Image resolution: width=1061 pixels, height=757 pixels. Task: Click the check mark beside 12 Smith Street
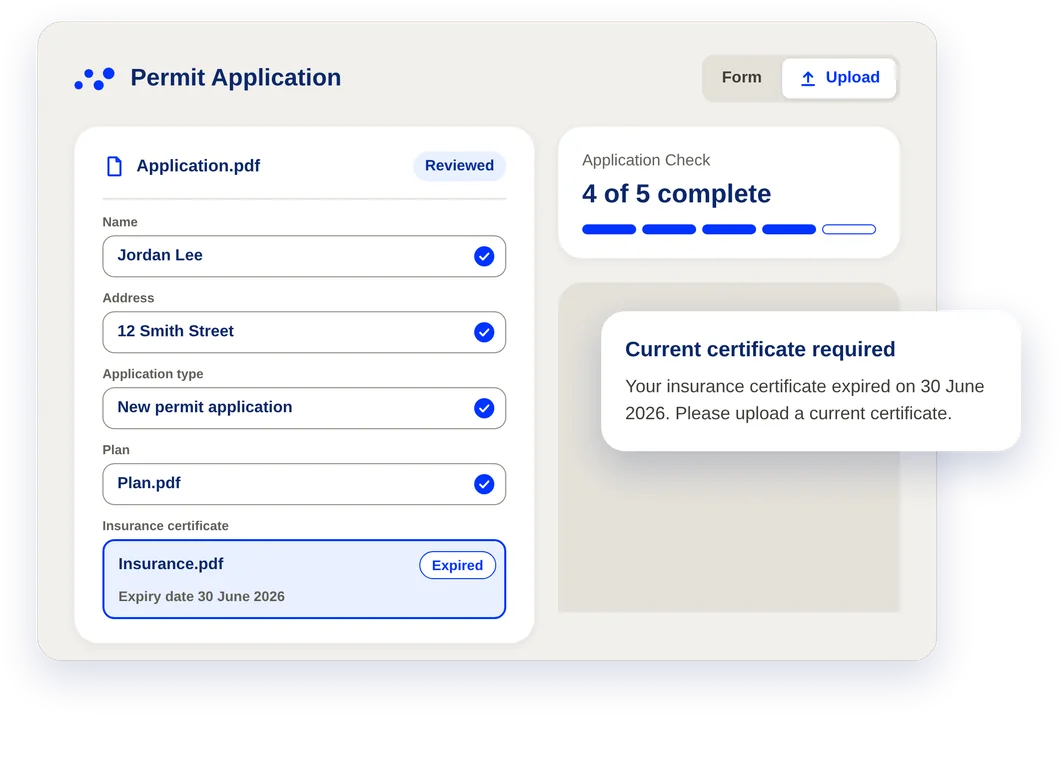[484, 332]
